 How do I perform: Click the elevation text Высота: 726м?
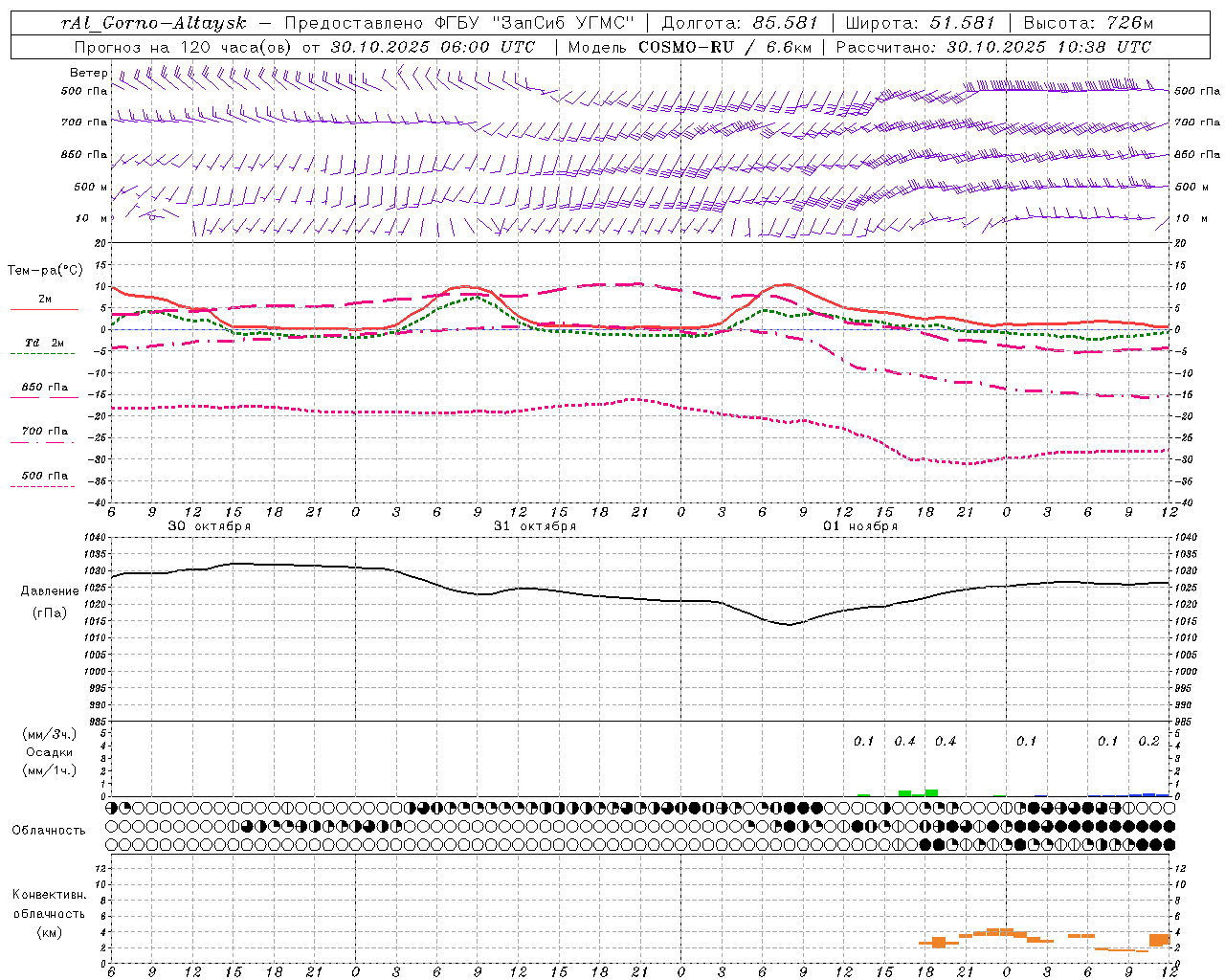[1088, 23]
